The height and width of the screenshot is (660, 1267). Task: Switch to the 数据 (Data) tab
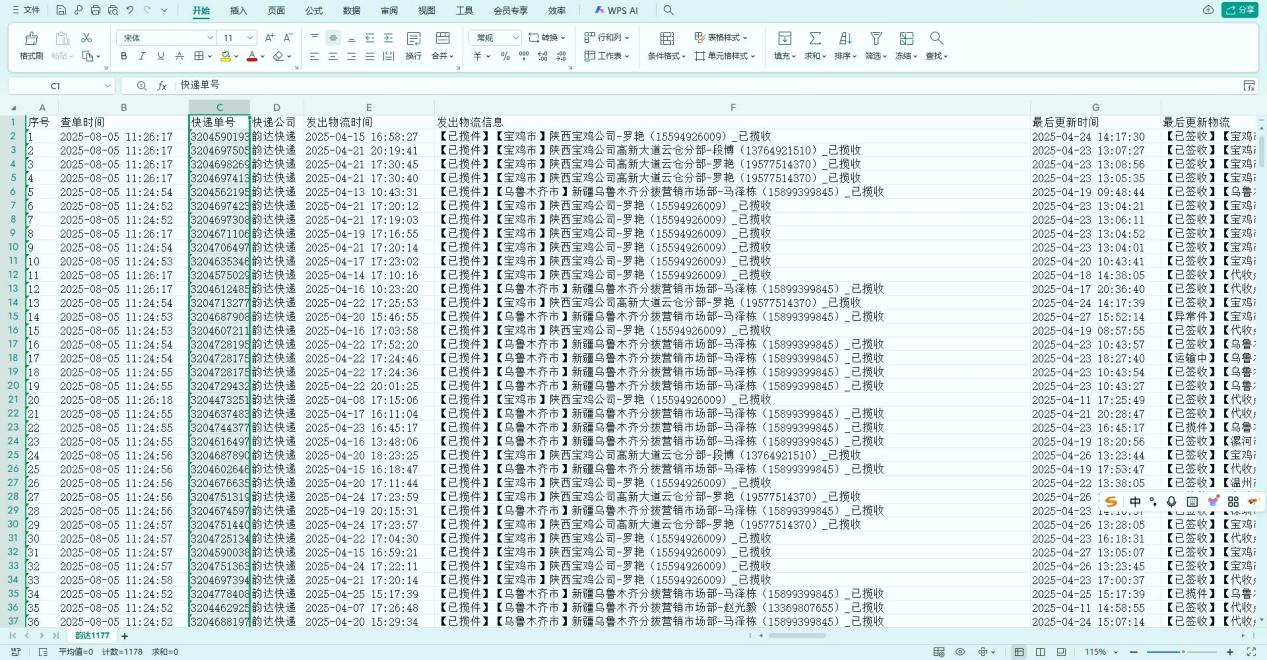(x=351, y=10)
